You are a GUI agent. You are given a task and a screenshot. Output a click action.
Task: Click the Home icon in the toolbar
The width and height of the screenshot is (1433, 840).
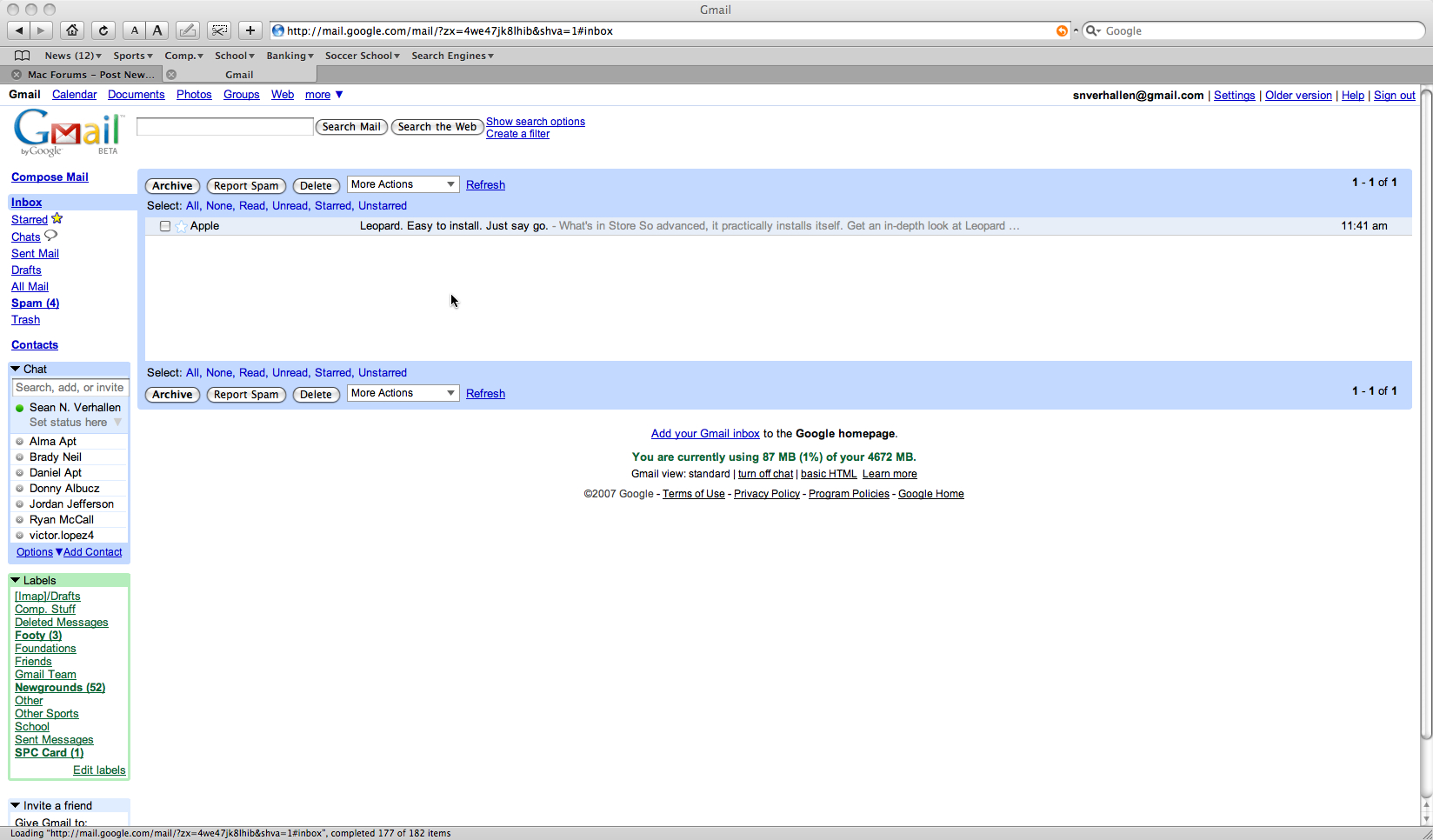[72, 30]
